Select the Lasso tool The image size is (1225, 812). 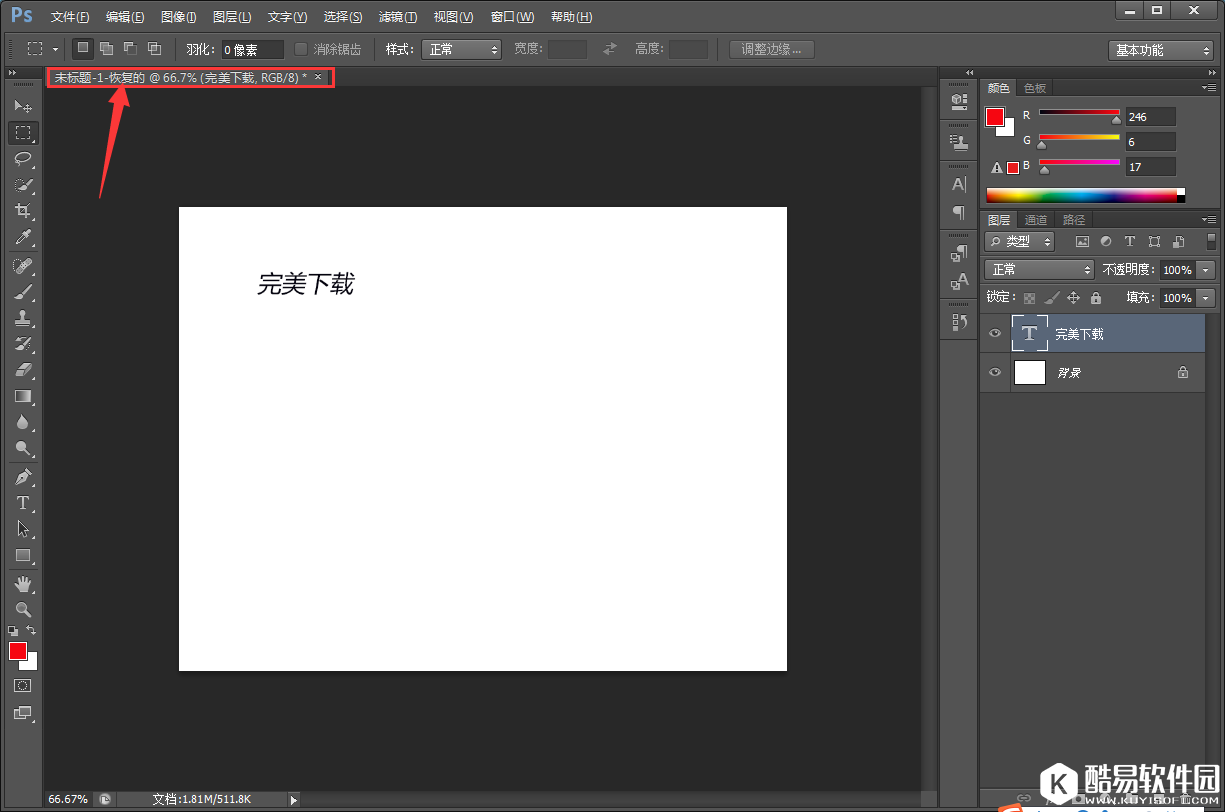23,159
